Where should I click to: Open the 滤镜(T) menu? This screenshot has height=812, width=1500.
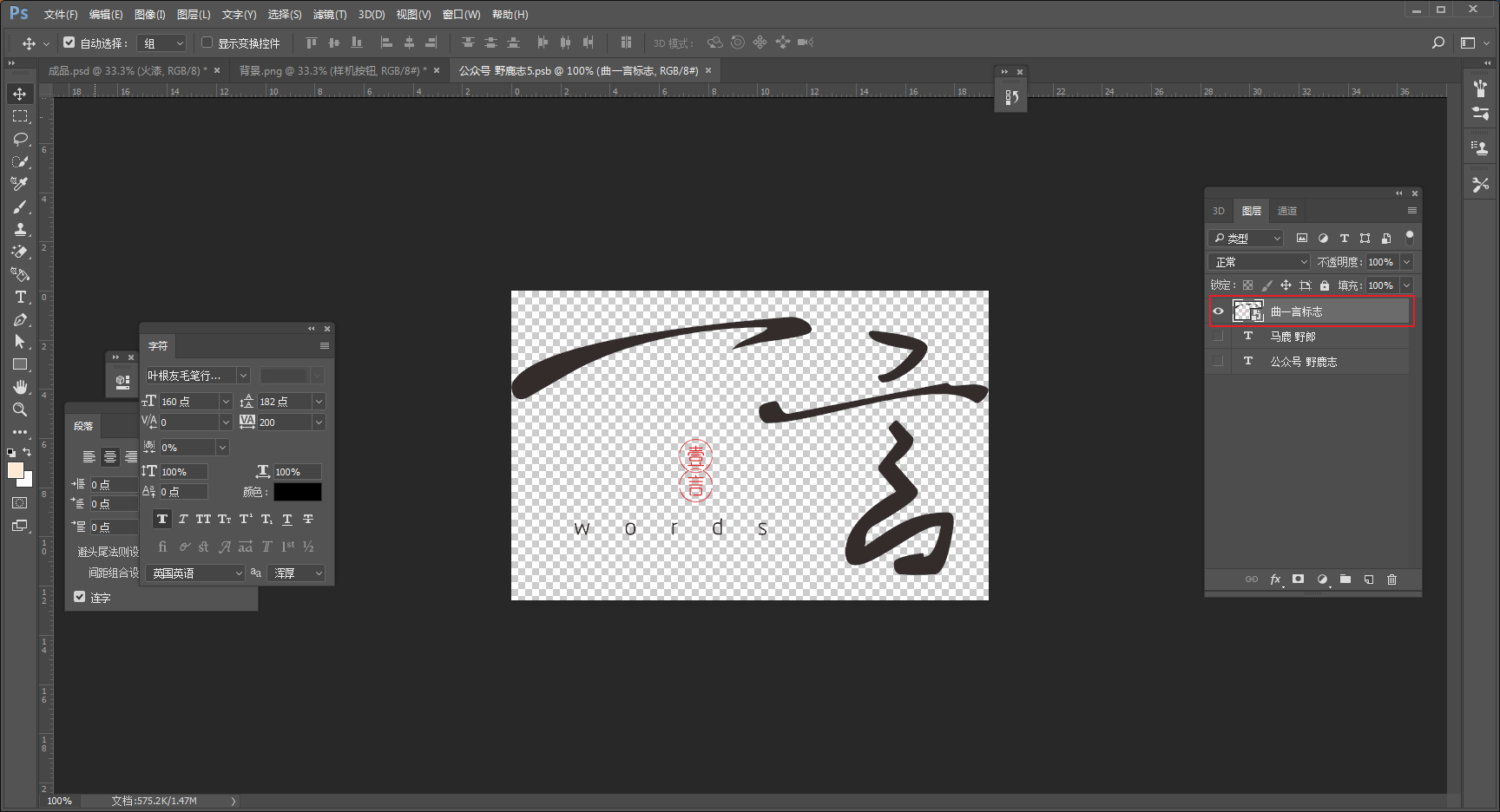pos(330,15)
